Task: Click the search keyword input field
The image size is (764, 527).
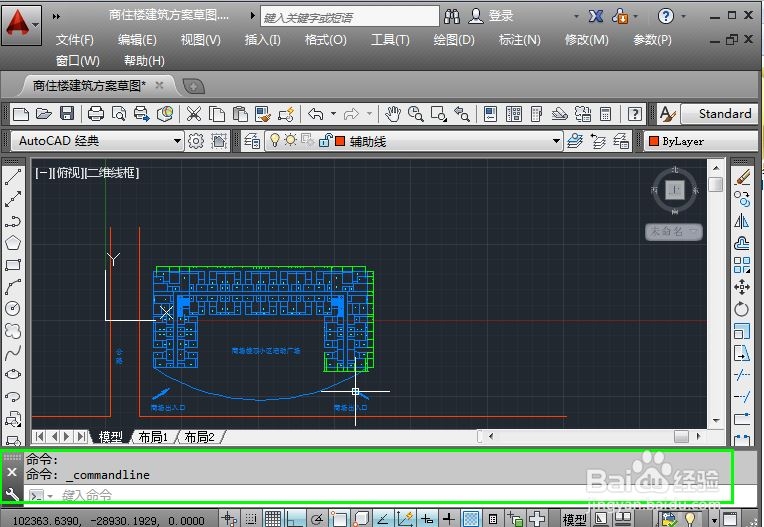Action: 350,16
